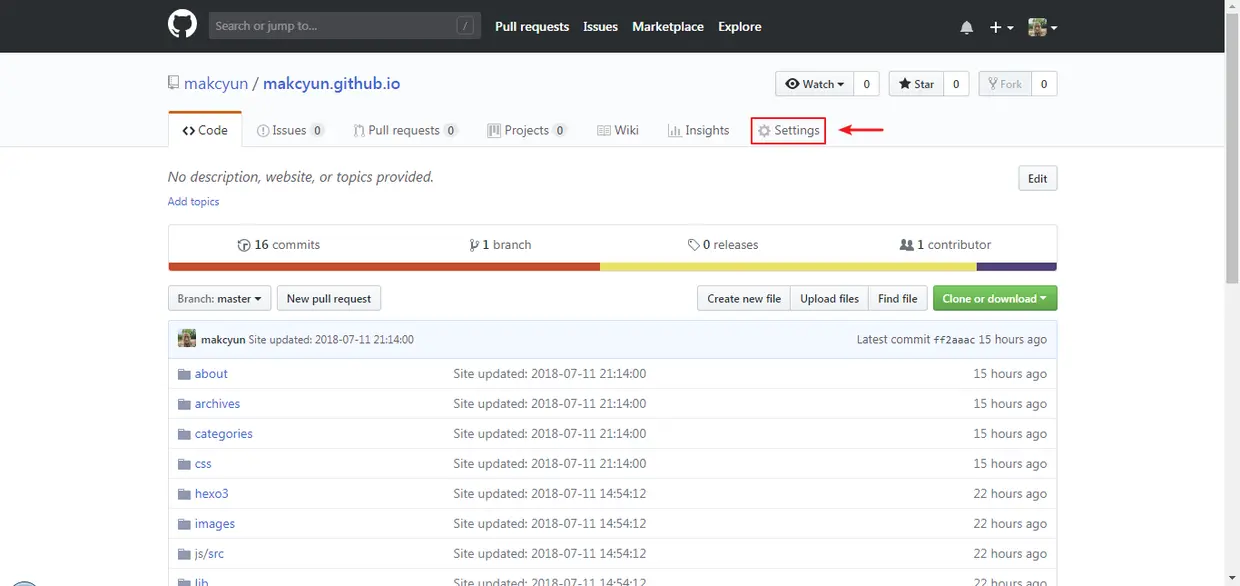Image resolution: width=1240 pixels, height=586 pixels.
Task: Click the folder icon beside images
Action: [184, 524]
